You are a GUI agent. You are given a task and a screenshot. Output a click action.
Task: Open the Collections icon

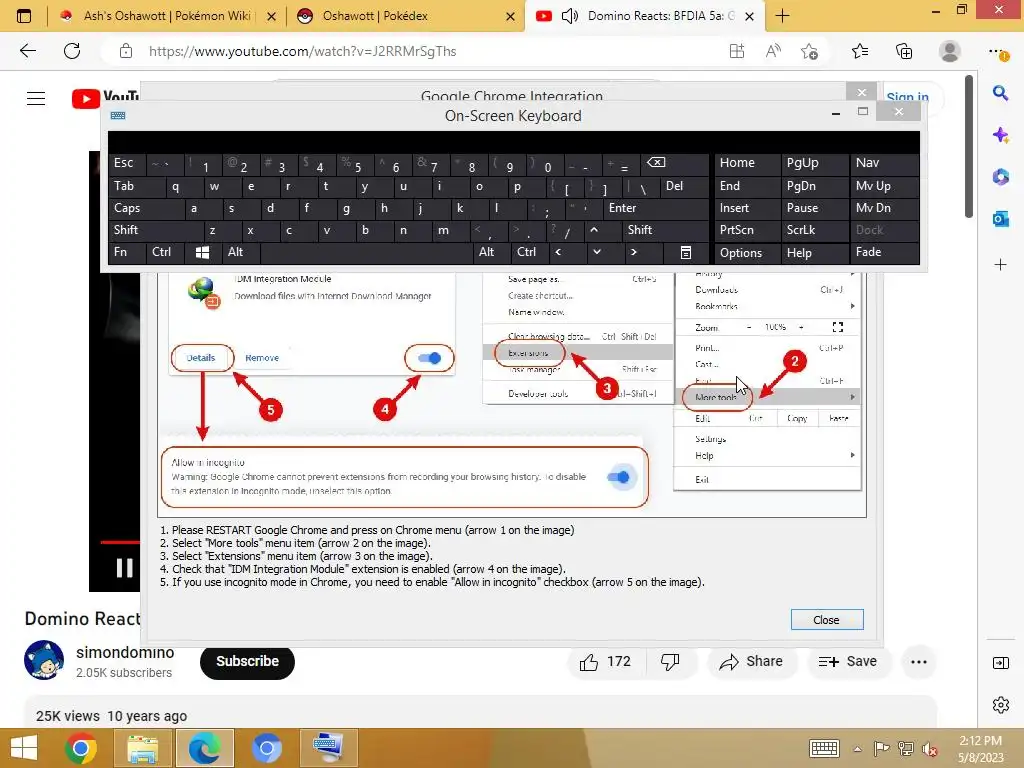tap(904, 51)
